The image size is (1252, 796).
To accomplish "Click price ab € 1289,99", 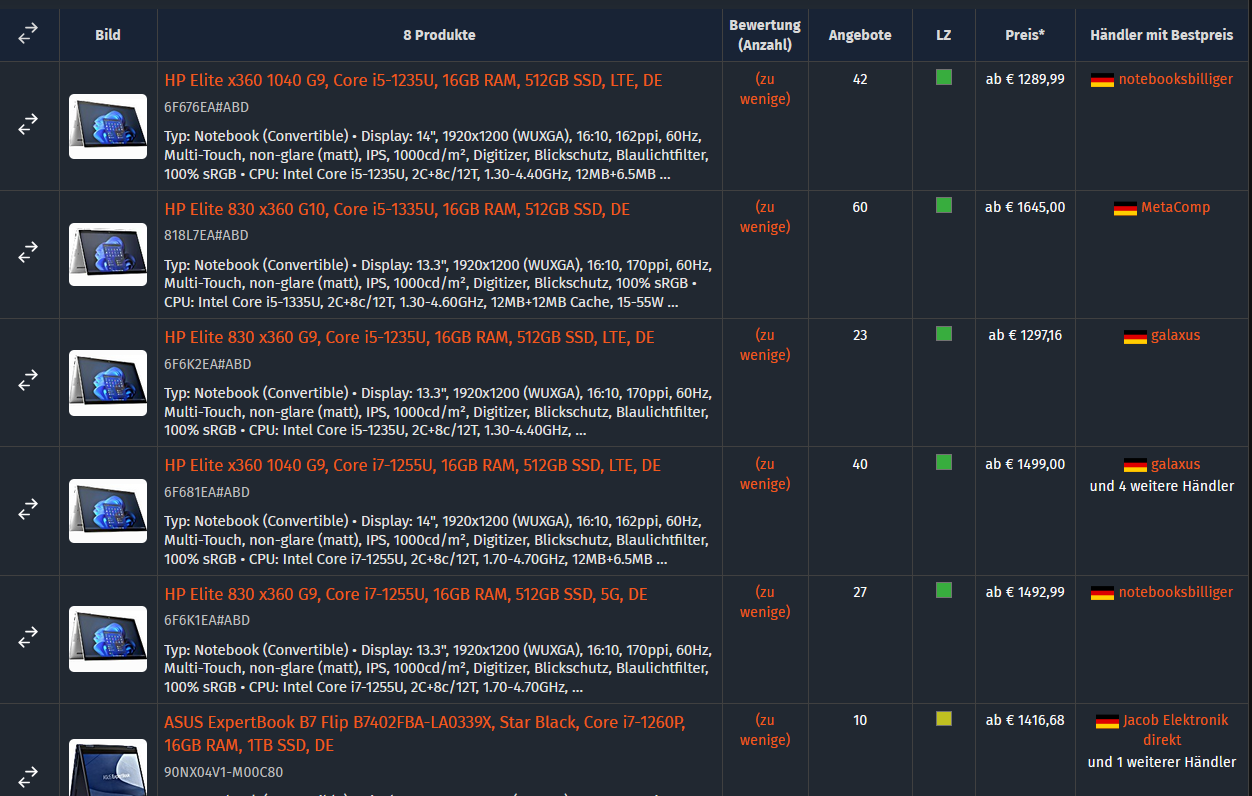I will (1025, 79).
